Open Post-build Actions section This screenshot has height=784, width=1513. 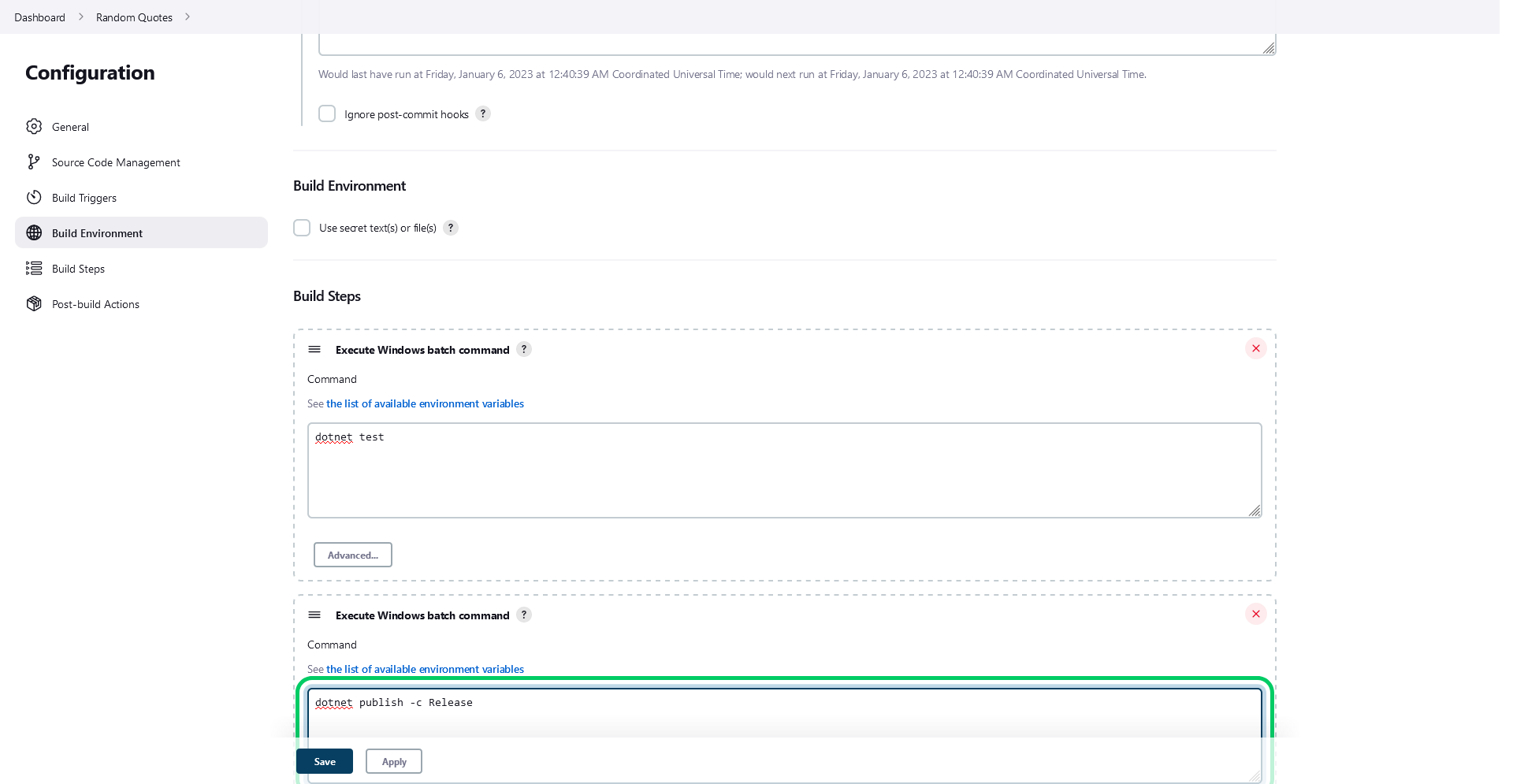(x=141, y=303)
